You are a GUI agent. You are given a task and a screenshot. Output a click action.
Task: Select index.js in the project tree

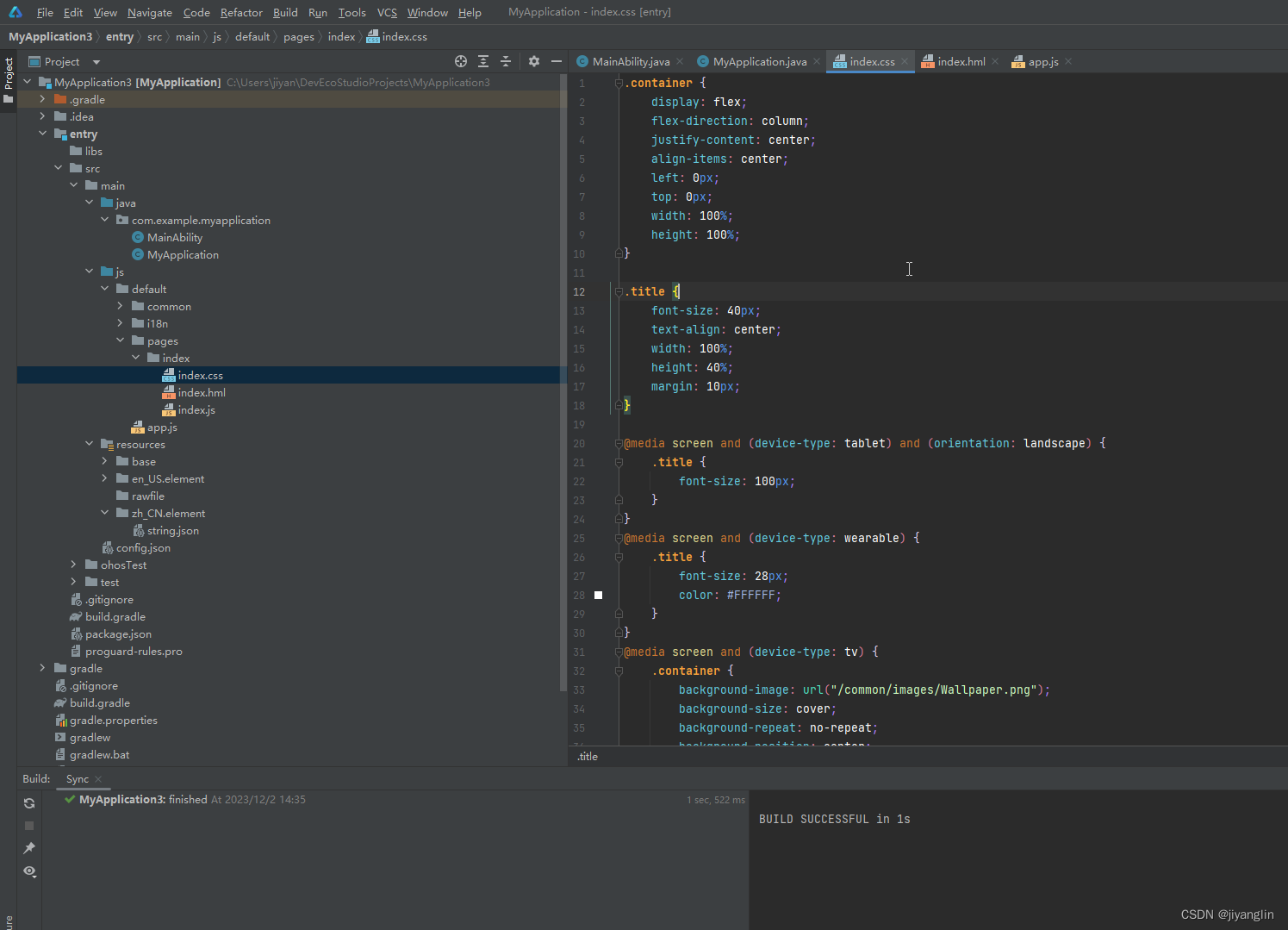tap(196, 410)
